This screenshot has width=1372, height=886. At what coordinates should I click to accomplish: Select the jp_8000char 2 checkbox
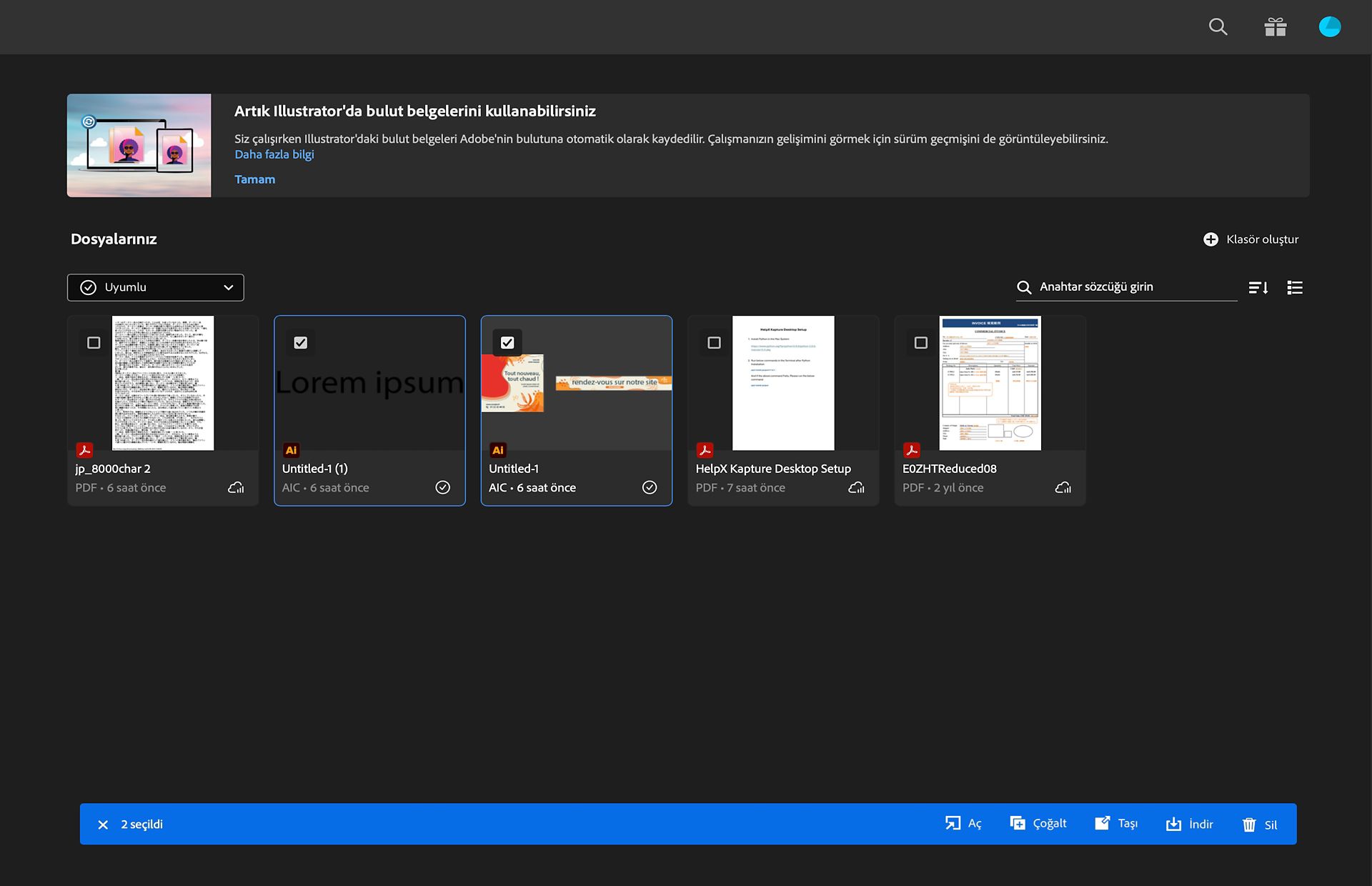tap(94, 343)
